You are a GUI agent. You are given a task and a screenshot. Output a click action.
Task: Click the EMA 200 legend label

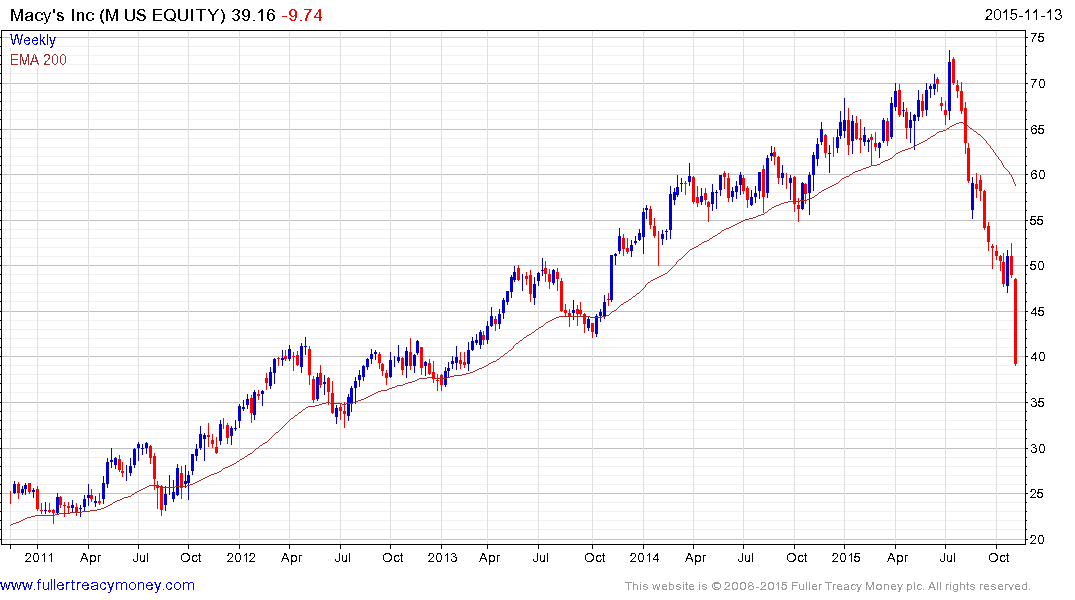tap(38, 60)
